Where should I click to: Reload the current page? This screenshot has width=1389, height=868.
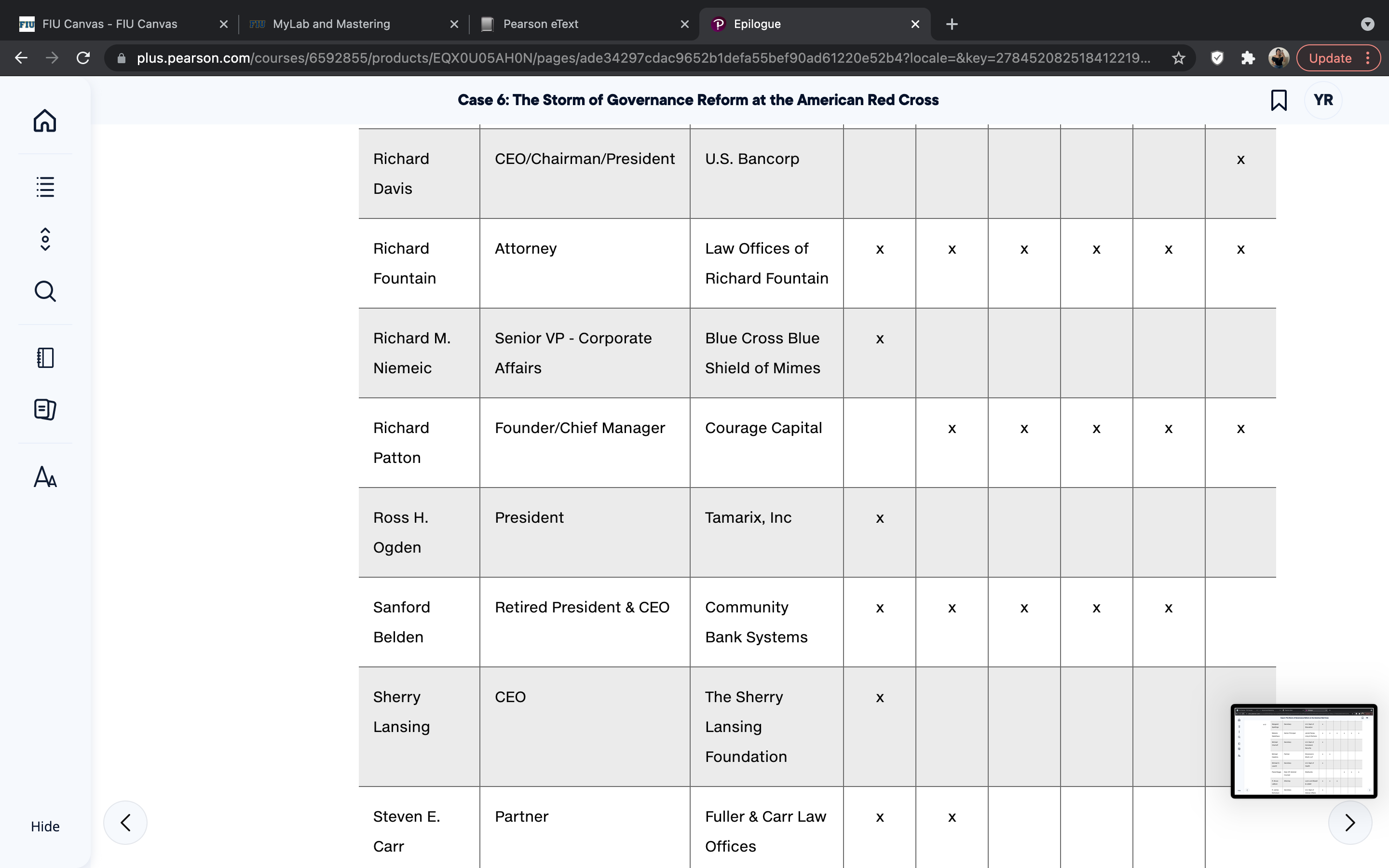point(83,58)
